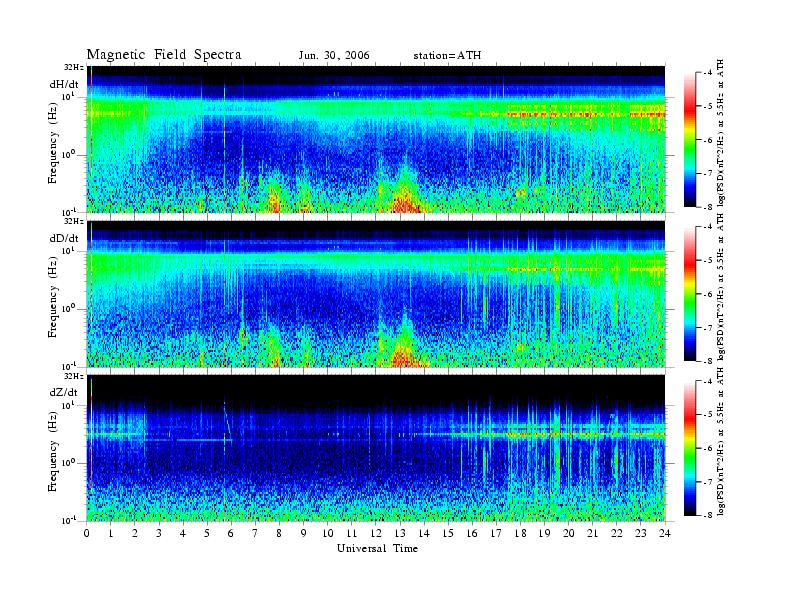The image size is (792, 612).
Task: Click the log(PSD) axis title of the dH/dt color bar
Action: (721, 134)
